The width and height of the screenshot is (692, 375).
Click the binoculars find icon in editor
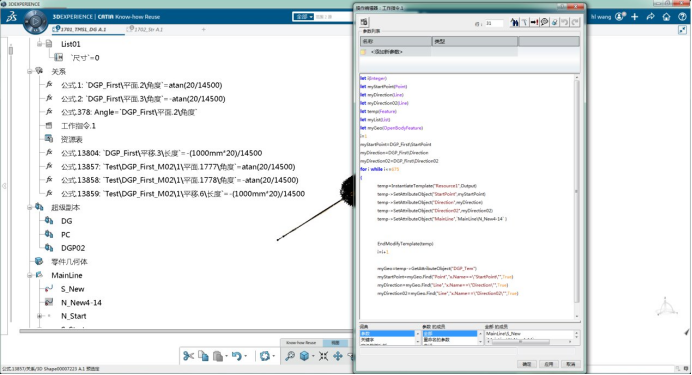(x=515, y=22)
